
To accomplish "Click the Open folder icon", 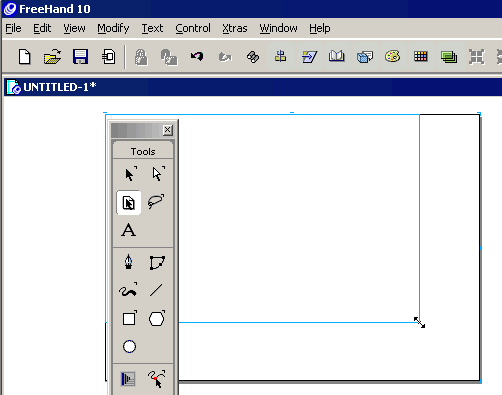I will click(52, 57).
